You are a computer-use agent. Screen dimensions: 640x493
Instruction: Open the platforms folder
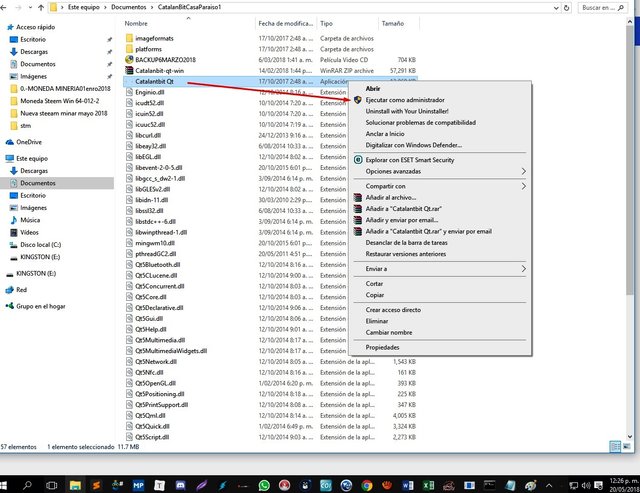[149, 49]
